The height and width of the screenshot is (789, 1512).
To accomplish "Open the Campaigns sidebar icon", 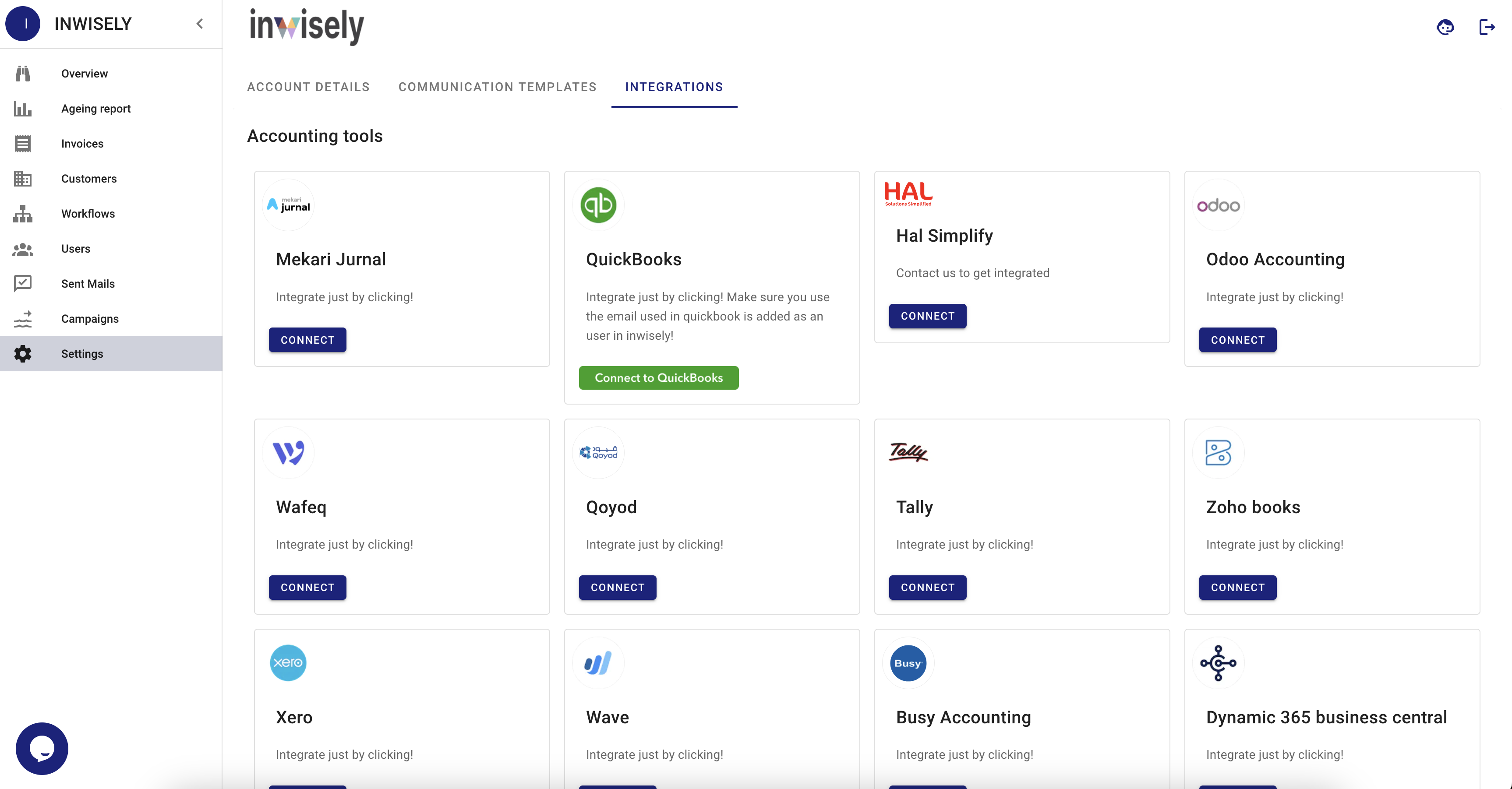I will [x=22, y=318].
